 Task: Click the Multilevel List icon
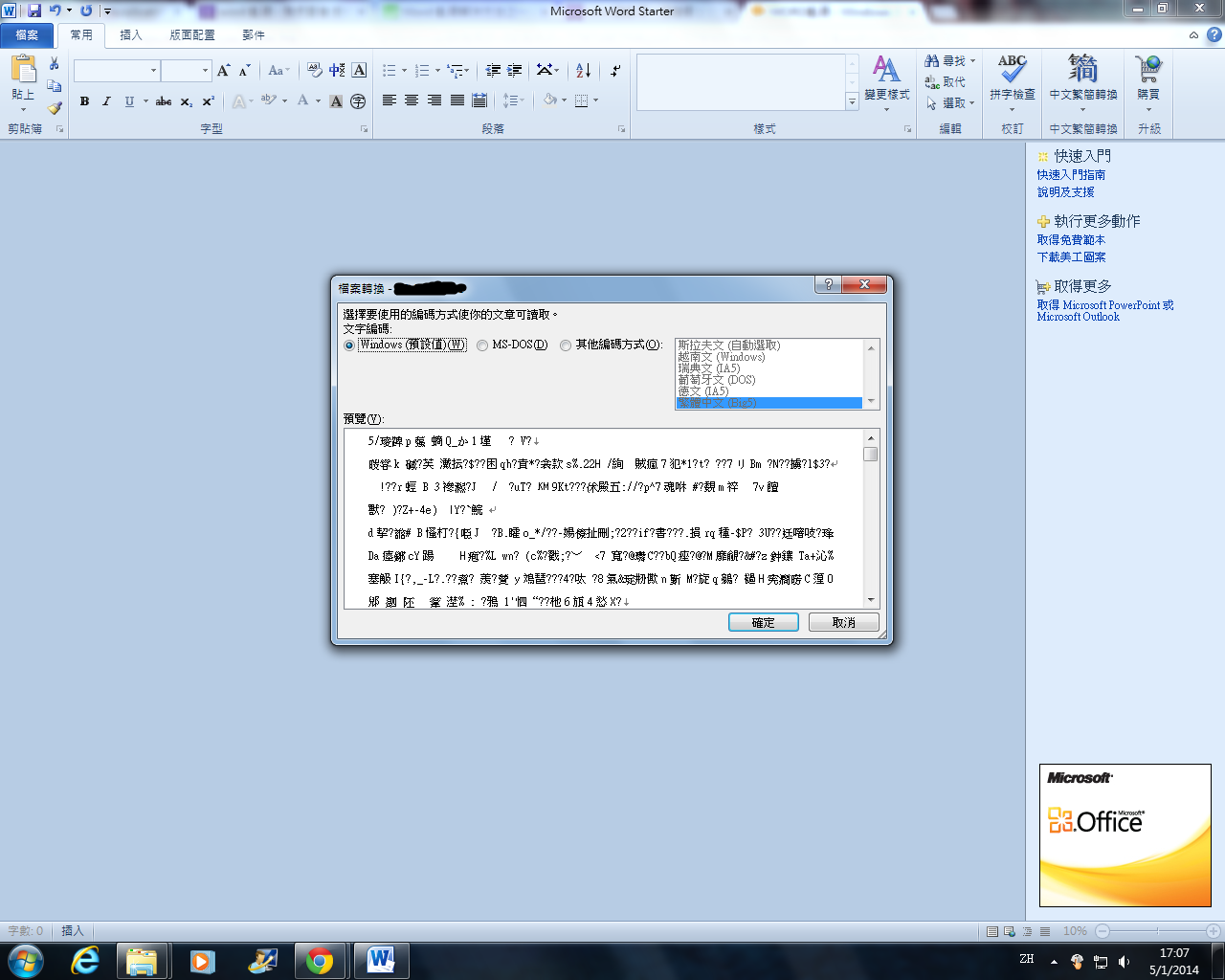point(457,71)
